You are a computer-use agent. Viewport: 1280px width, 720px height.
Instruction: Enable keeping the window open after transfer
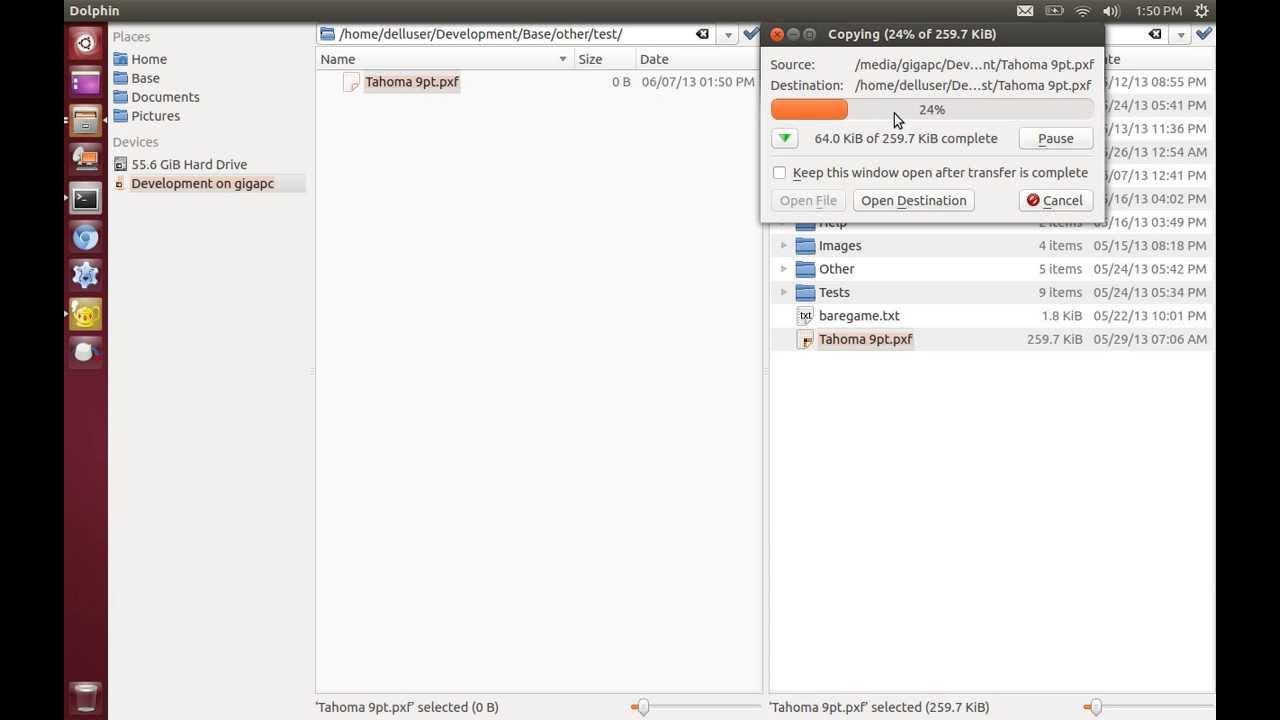point(779,173)
